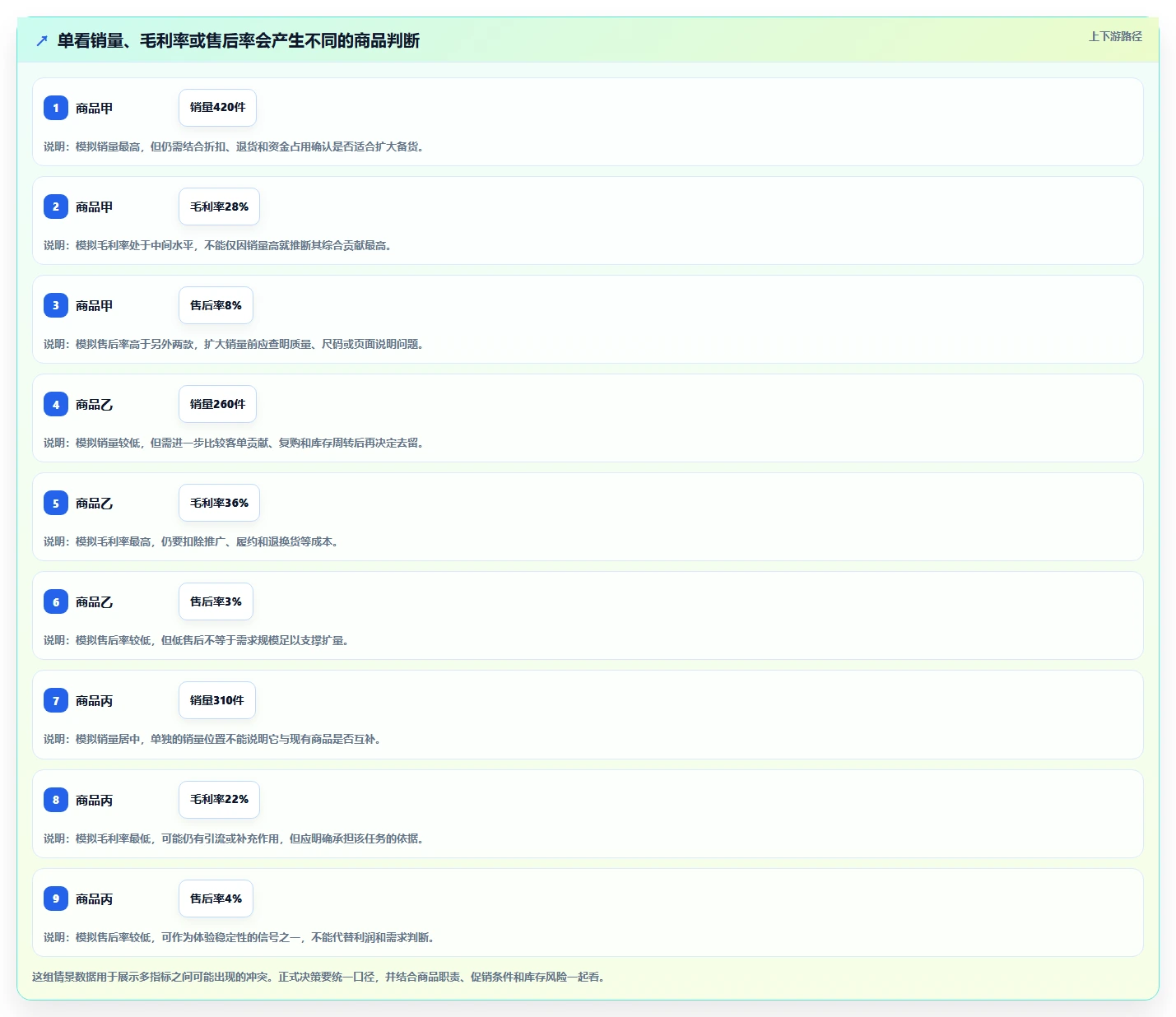Image resolution: width=1176 pixels, height=1017 pixels.
Task: Click the note 模拟售后率较低，可作为体验稳定性
Action: (239, 937)
